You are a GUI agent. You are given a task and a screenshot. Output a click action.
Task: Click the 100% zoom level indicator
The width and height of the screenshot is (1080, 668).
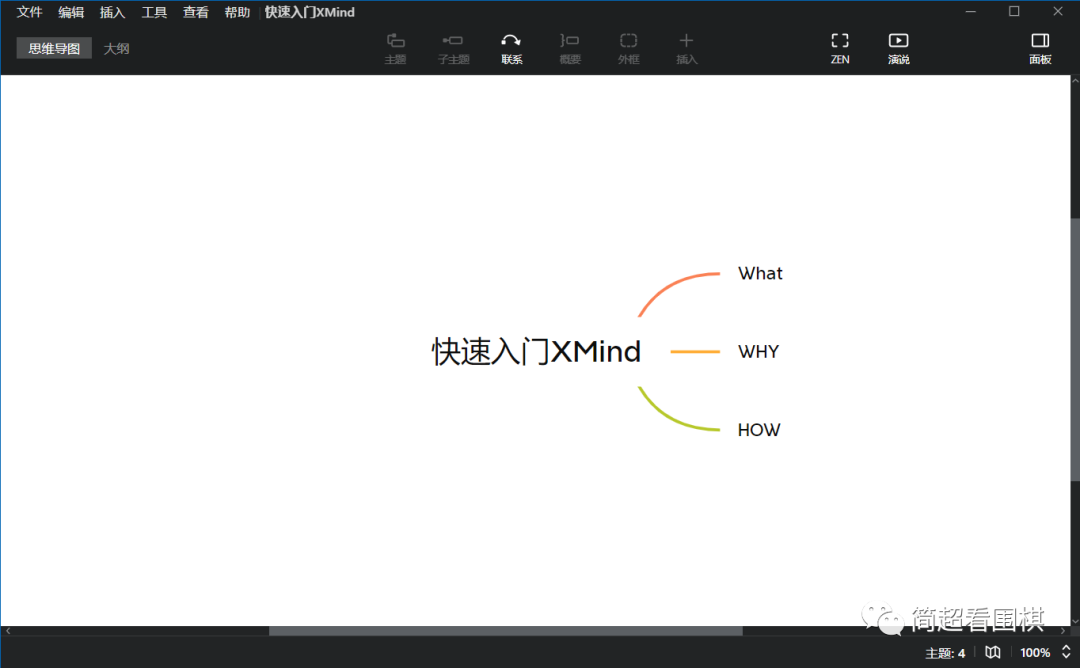[1034, 652]
